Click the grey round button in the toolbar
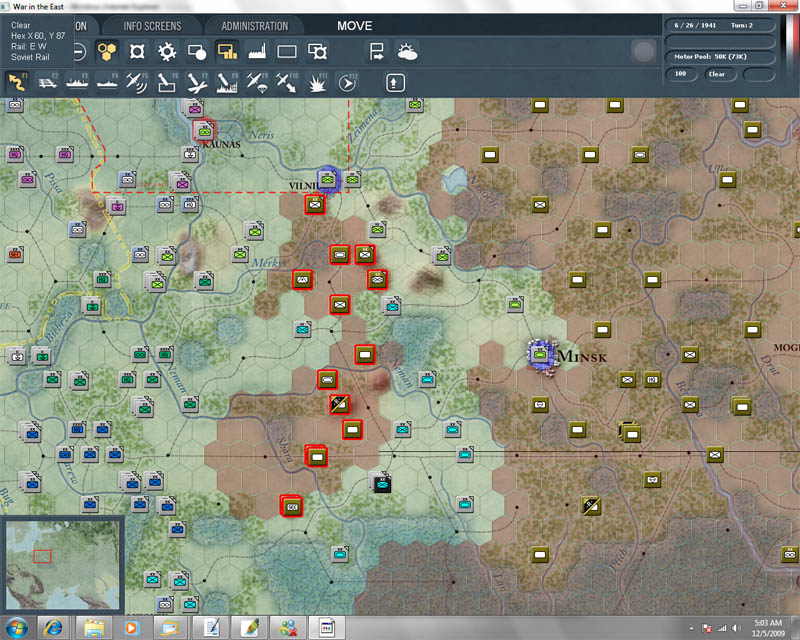The image size is (800, 640). [643, 52]
